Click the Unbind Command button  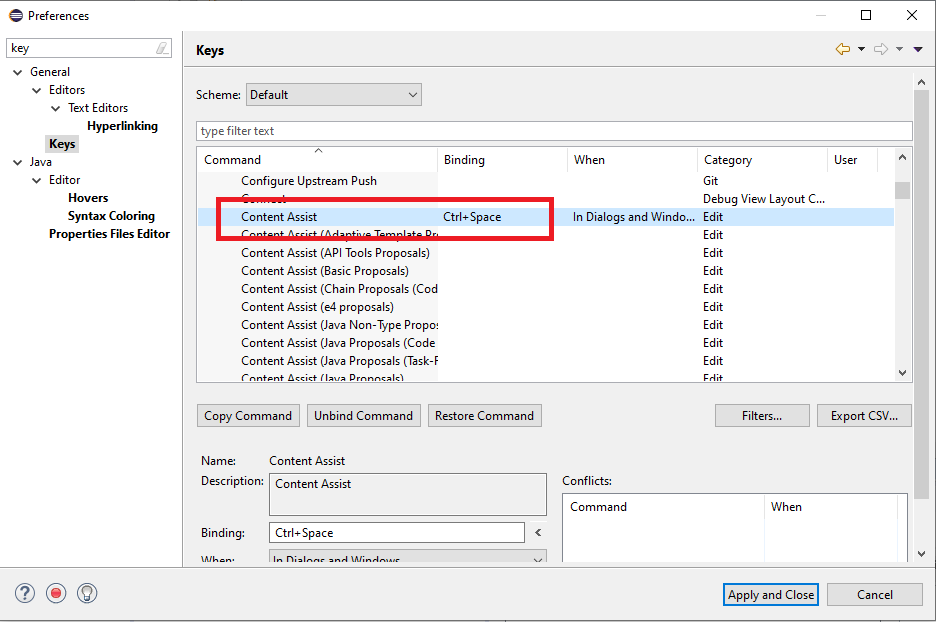[363, 416]
